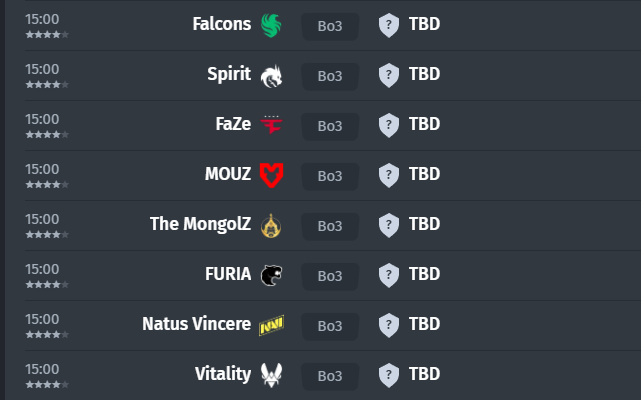The width and height of the screenshot is (641, 400).
Task: Click the TBD shield icon opposite Falcons
Action: click(x=389, y=24)
